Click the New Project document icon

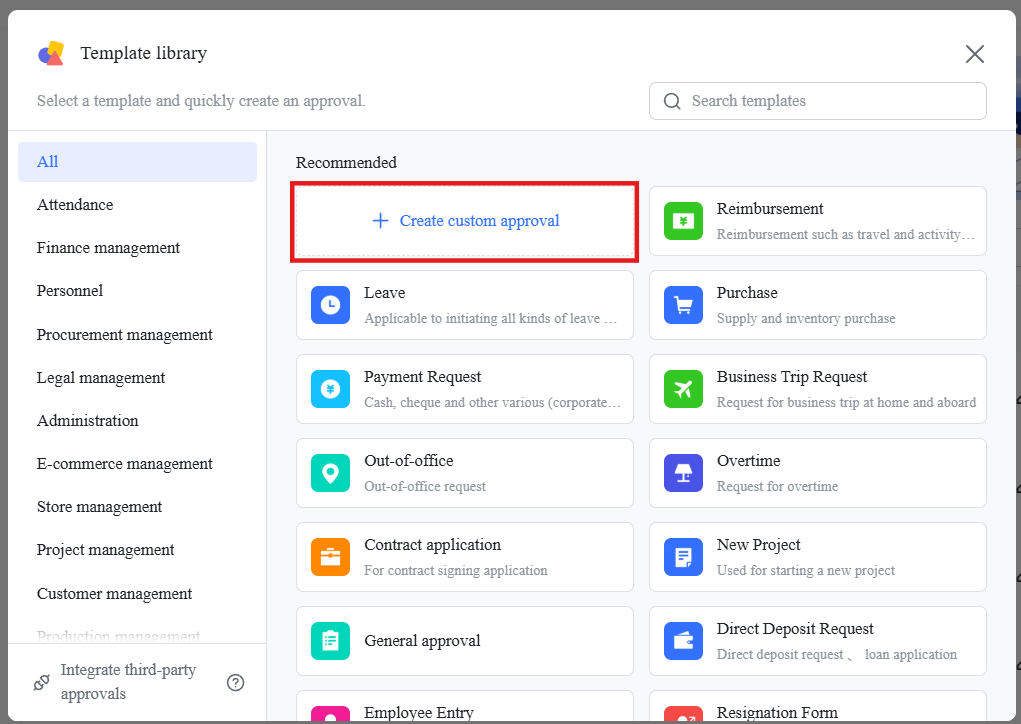683,557
